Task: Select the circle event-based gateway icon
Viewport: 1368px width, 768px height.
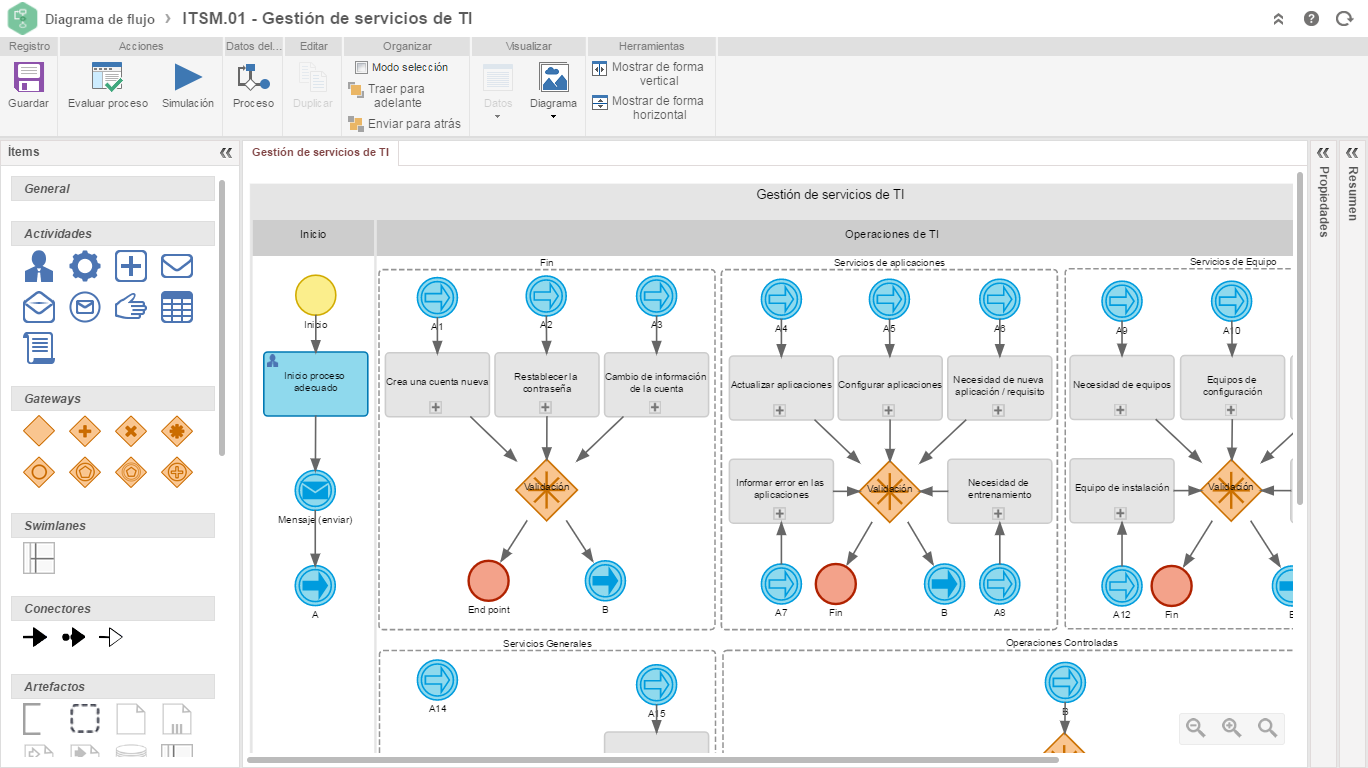Action: pos(39,471)
